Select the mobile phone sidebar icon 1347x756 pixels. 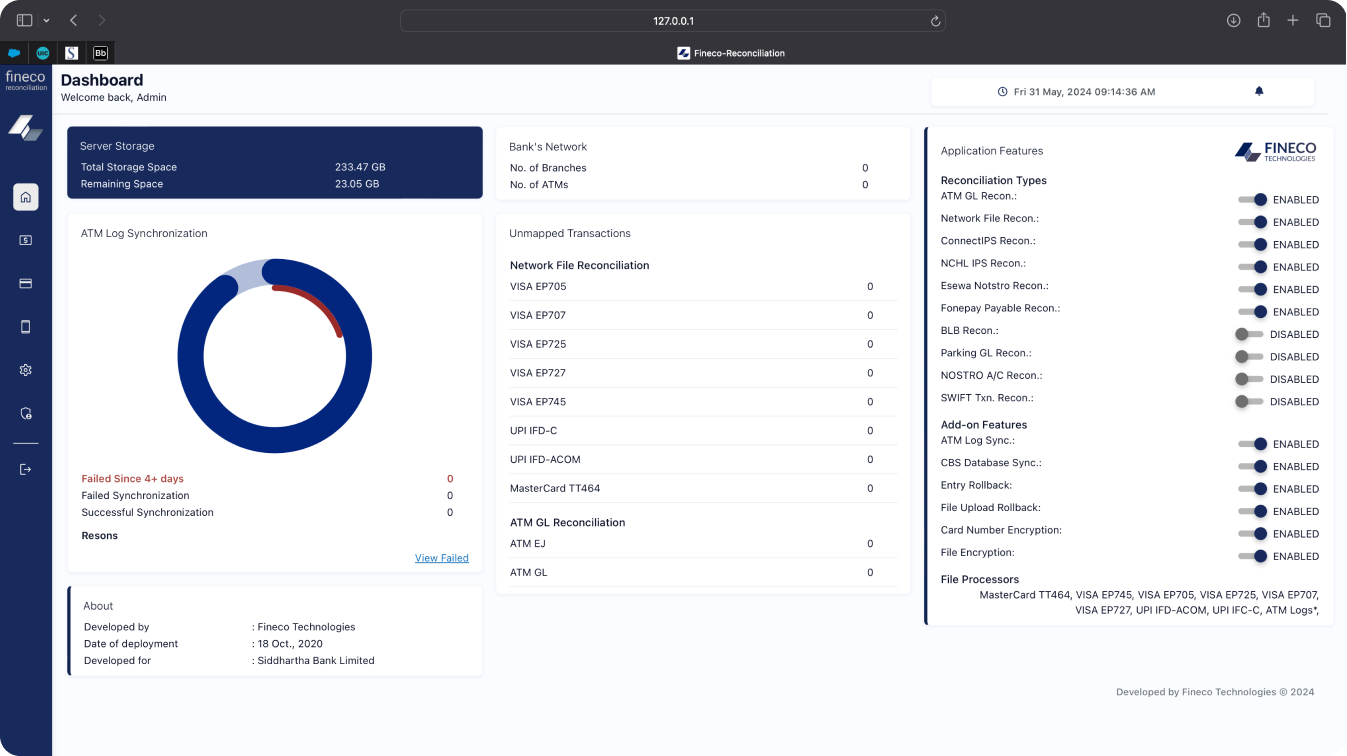click(x=26, y=327)
